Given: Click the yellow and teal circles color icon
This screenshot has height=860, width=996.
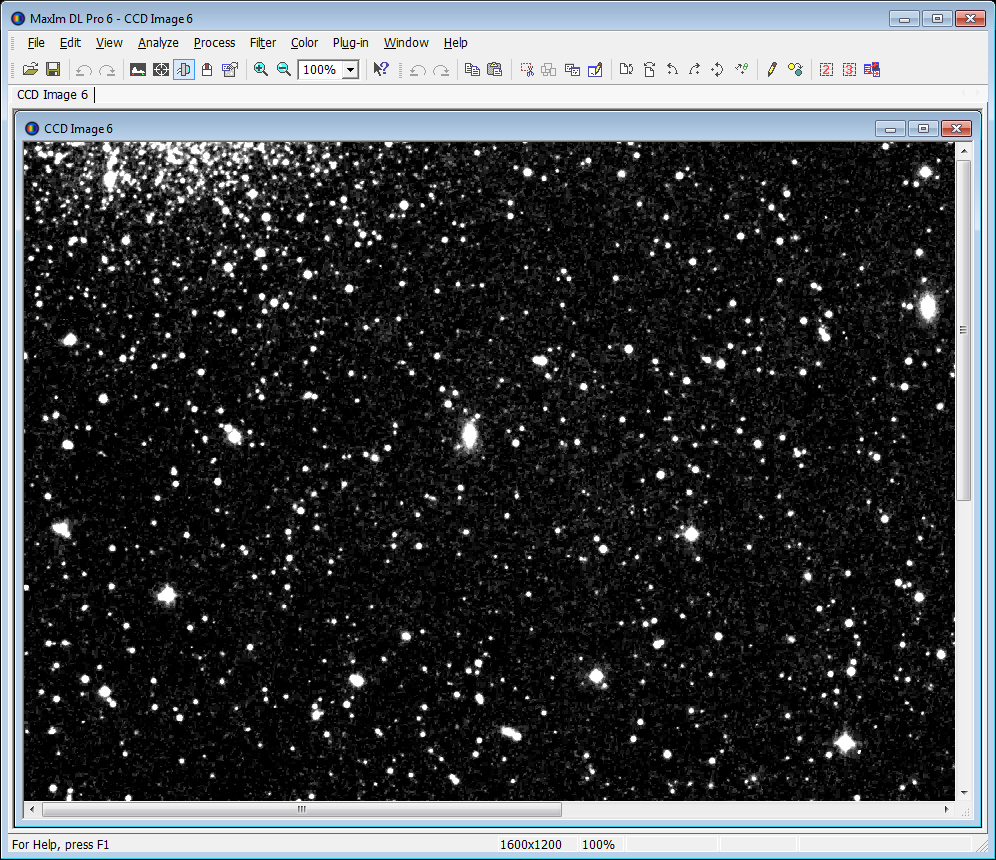Looking at the screenshot, I should click(x=795, y=69).
